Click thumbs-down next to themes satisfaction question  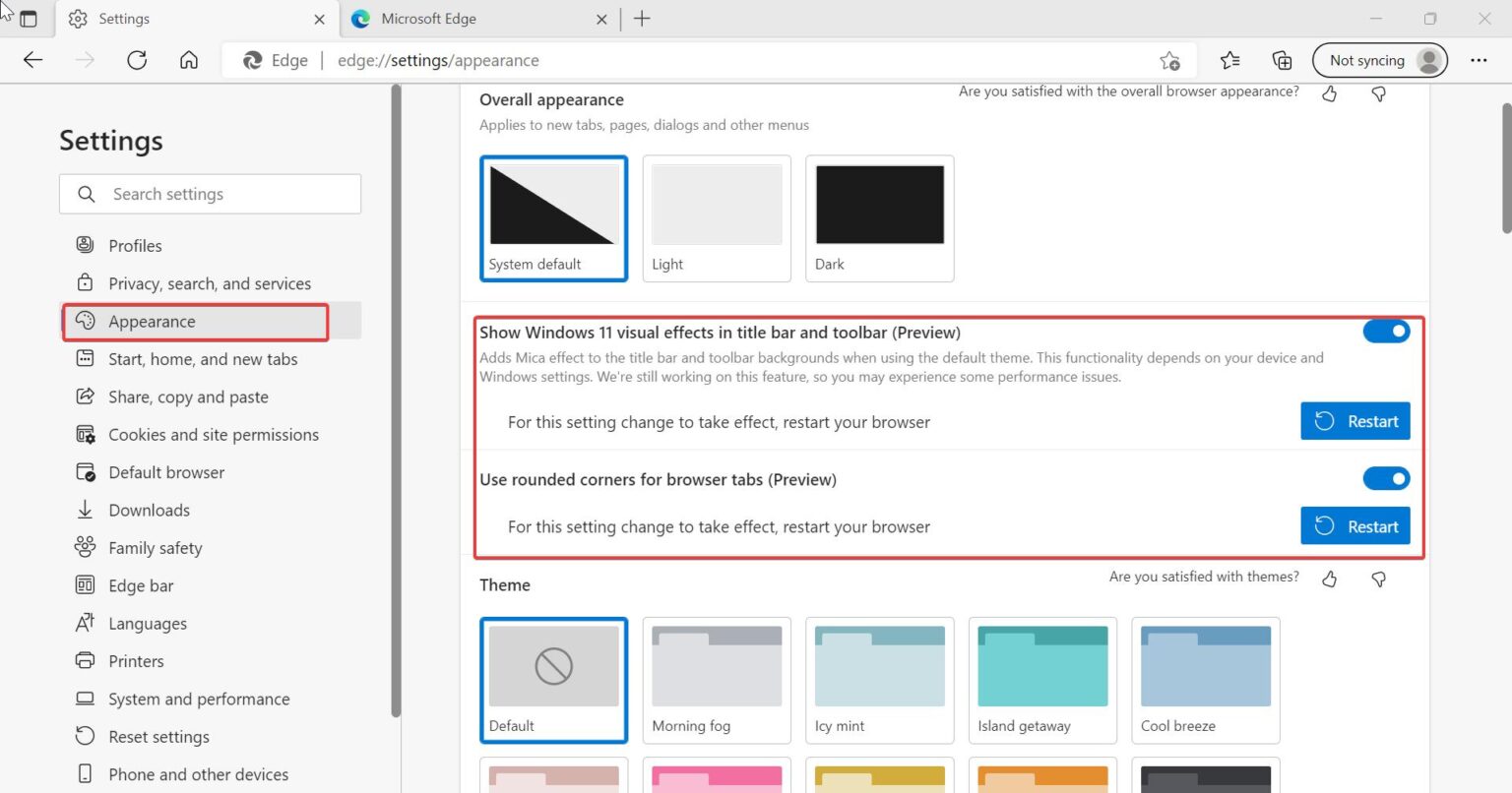[1378, 579]
